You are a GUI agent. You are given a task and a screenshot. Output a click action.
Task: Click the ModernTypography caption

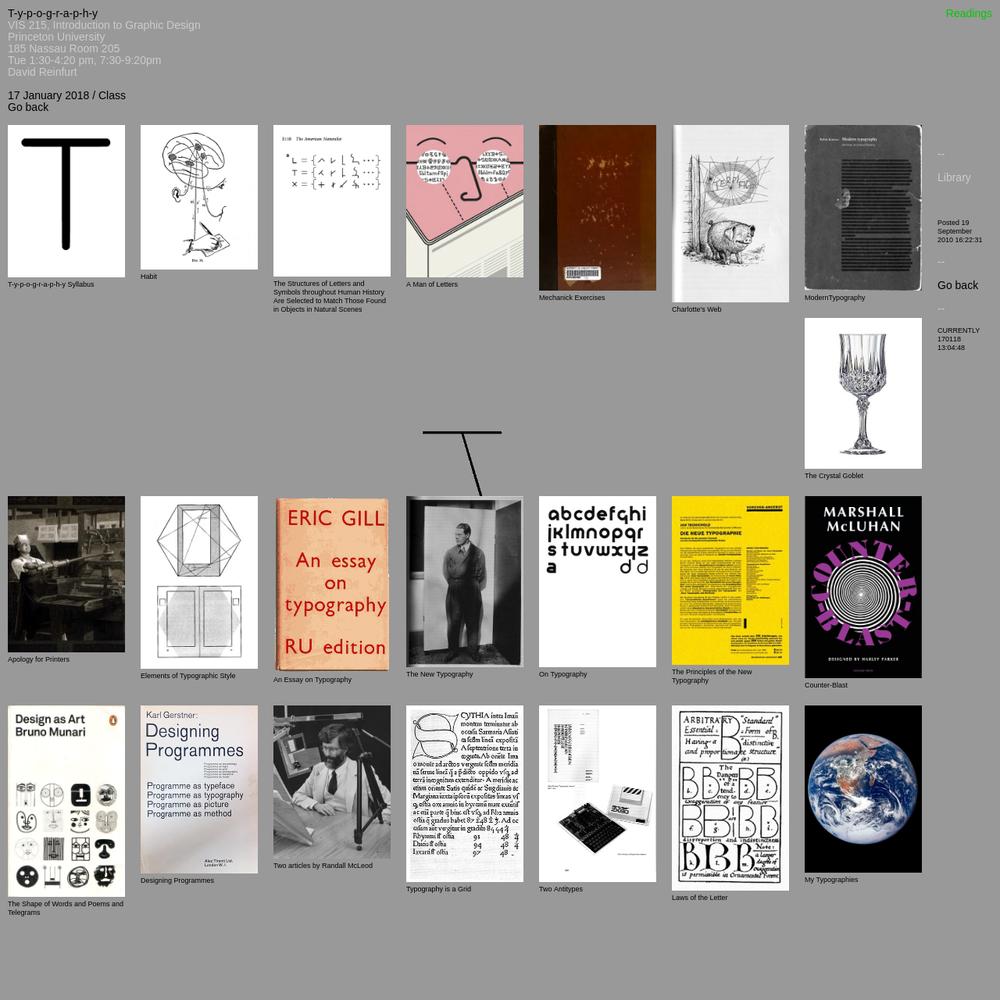(x=834, y=298)
